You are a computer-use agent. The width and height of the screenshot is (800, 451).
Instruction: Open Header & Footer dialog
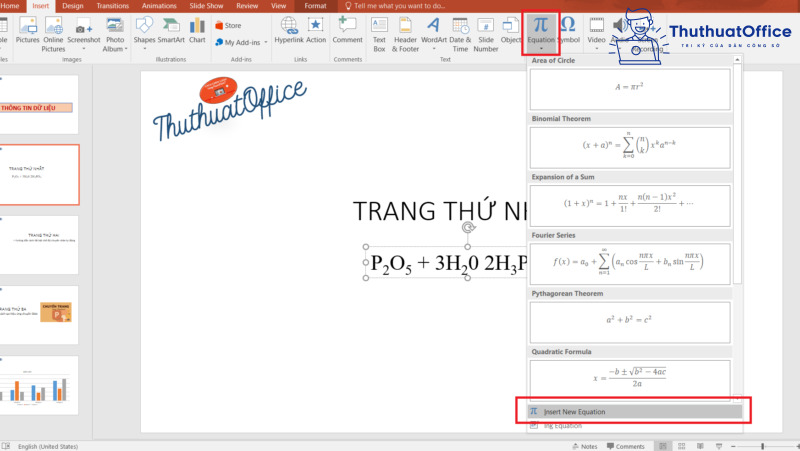405,34
